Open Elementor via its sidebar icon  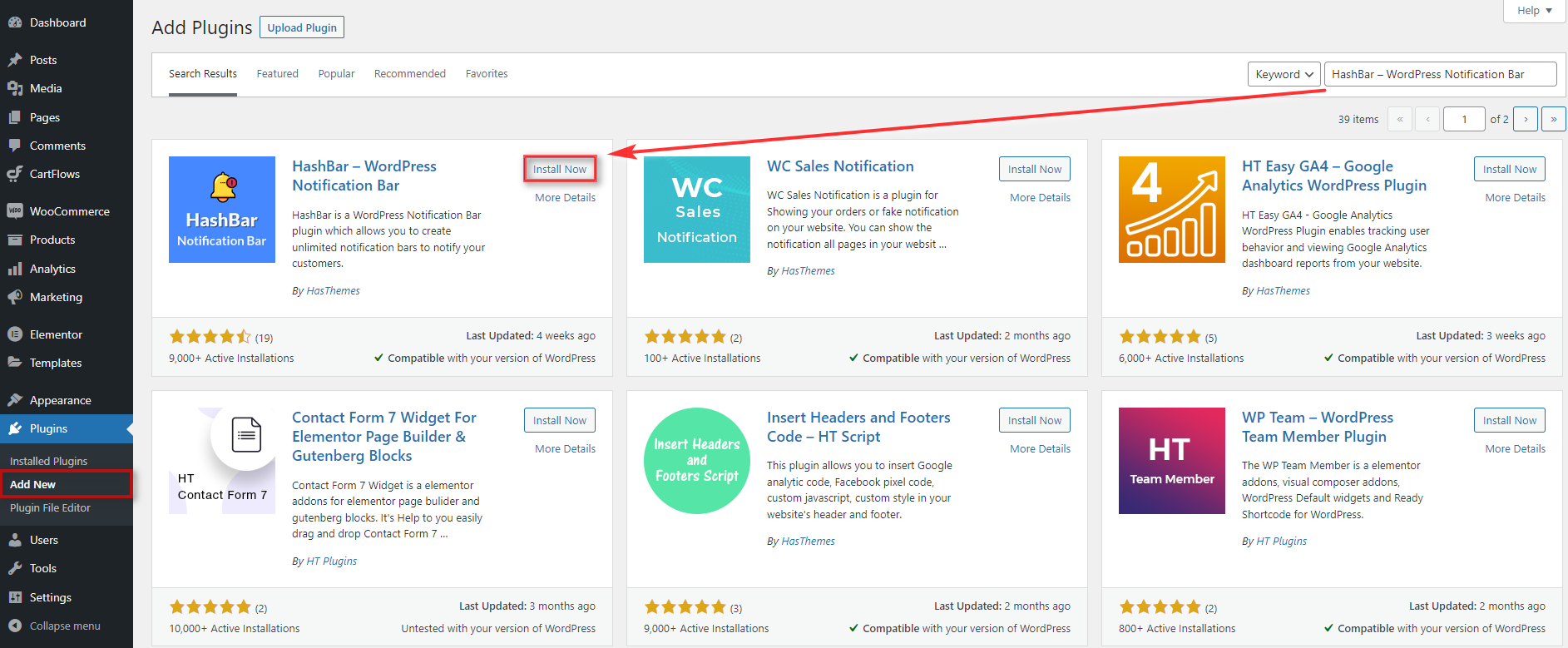coord(14,334)
